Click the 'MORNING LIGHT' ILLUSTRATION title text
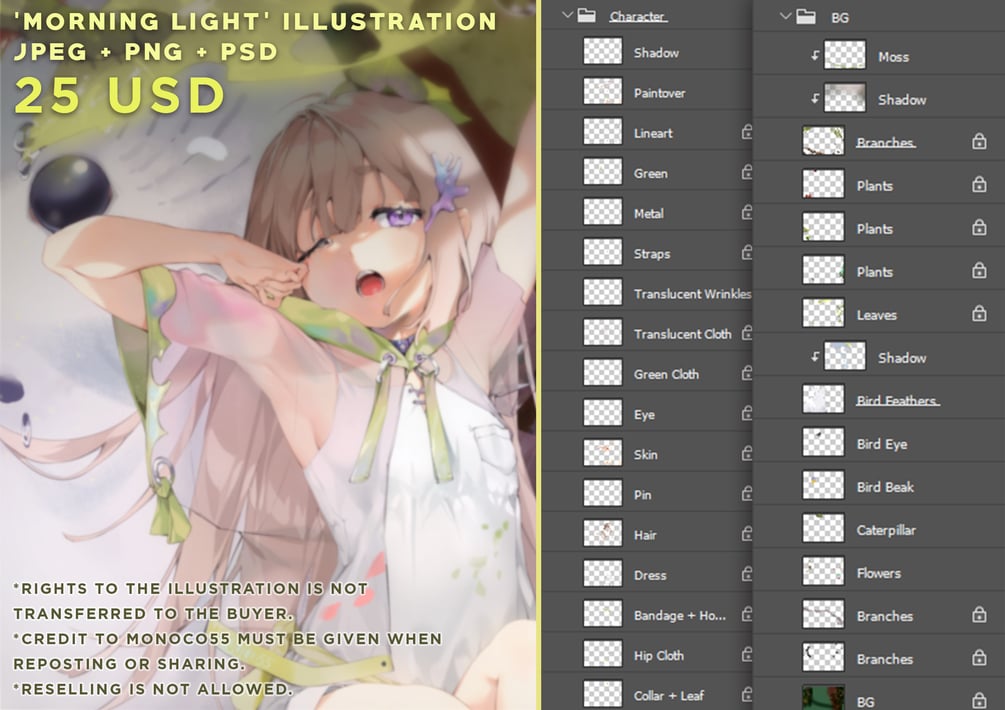 [x=255, y=21]
